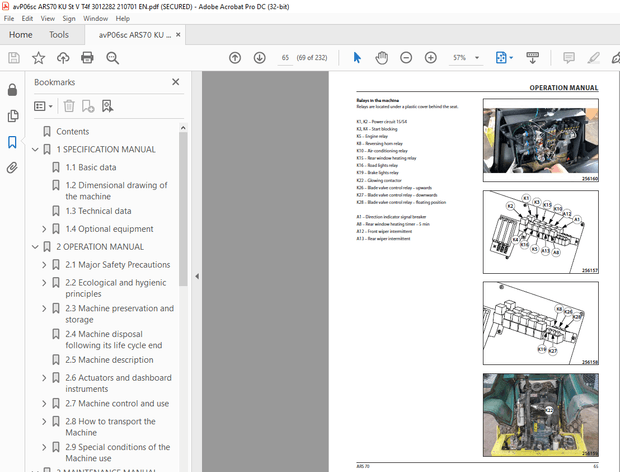This screenshot has width=620, height=472.
Task: Open bookmark options dropdown menu
Action: tap(43, 106)
